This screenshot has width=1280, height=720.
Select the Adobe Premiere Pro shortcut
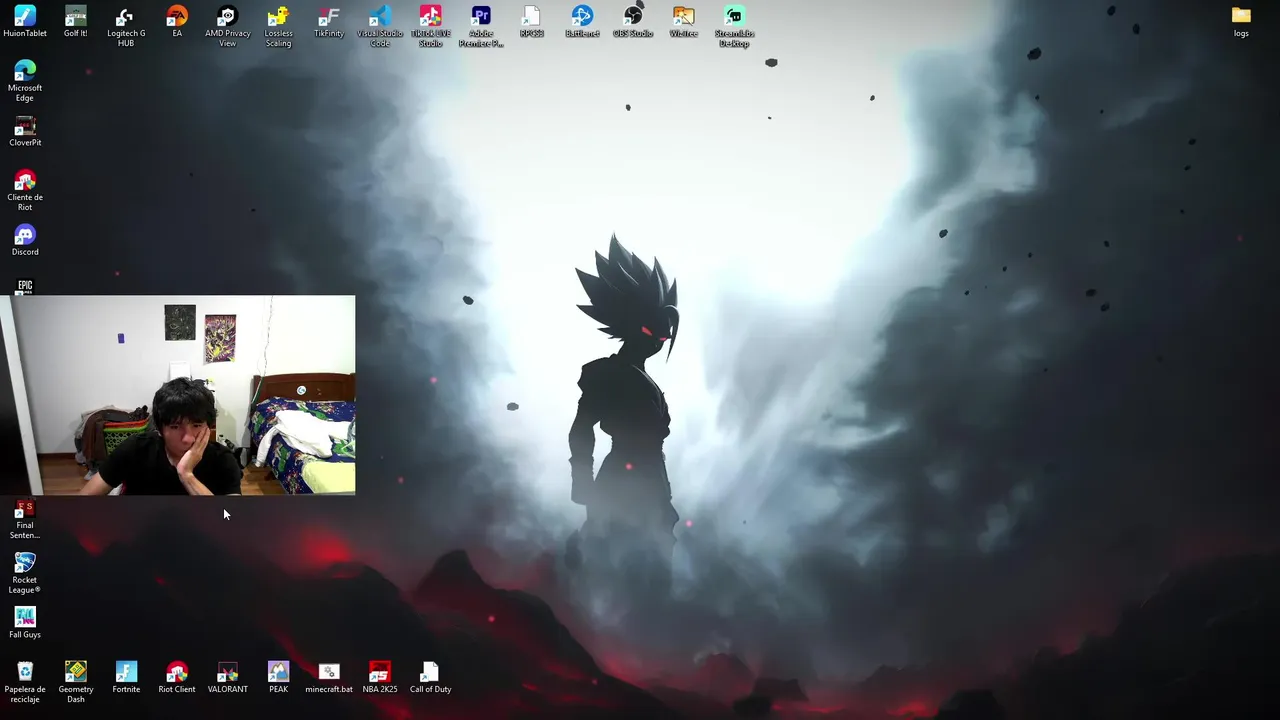(481, 26)
